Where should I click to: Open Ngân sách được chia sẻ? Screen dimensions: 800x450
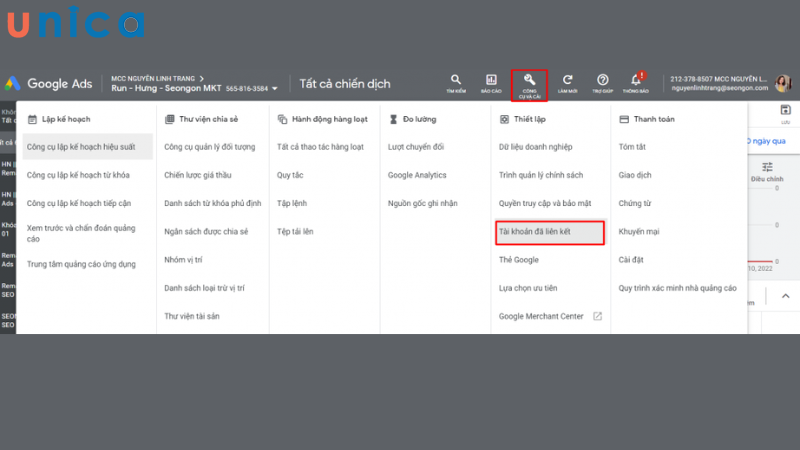click(206, 232)
